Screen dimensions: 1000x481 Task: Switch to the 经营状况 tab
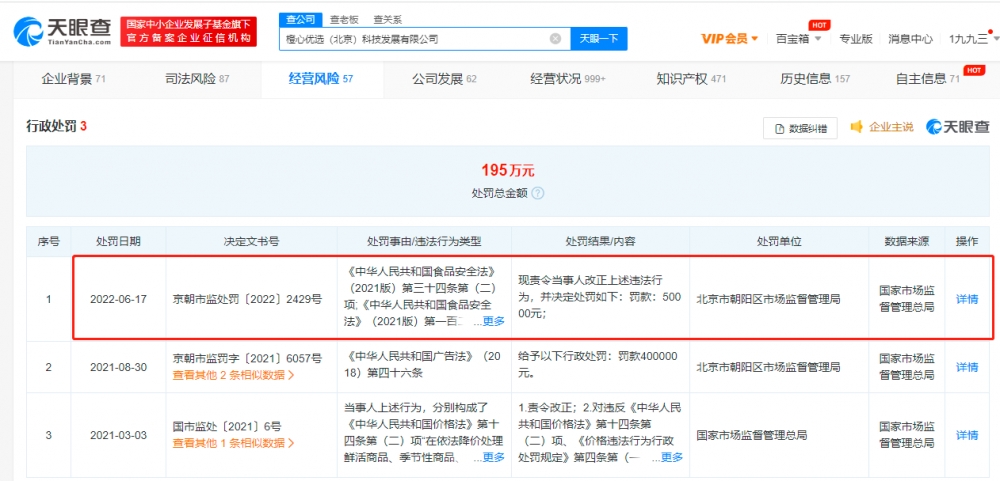tap(568, 79)
